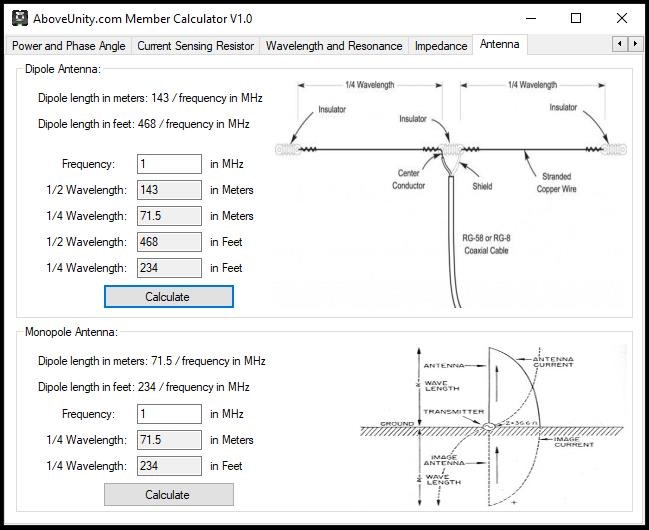Click the Dipole Antenna Calculate button

coord(169,296)
